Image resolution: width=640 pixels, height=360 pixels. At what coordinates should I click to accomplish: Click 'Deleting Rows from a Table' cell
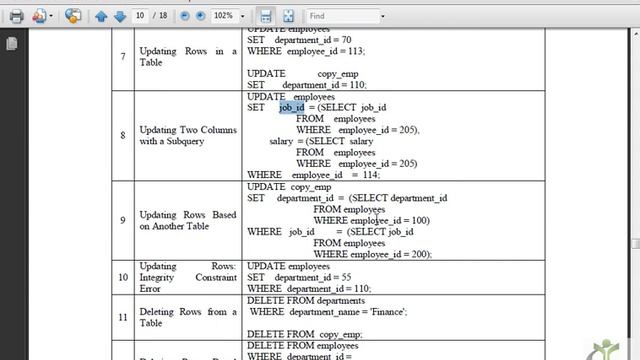point(188,318)
